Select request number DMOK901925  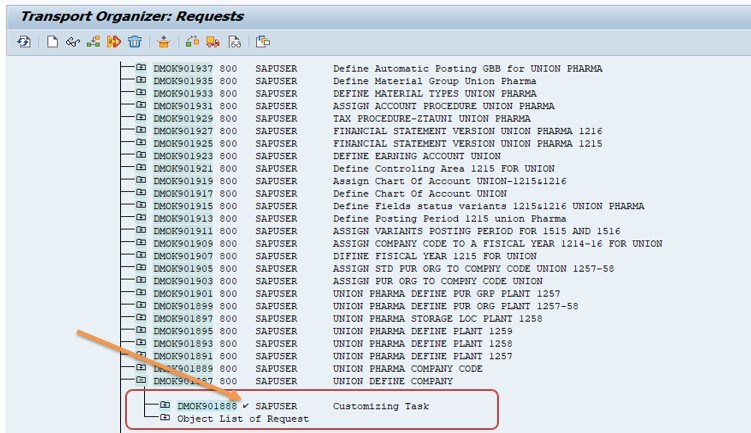point(183,144)
